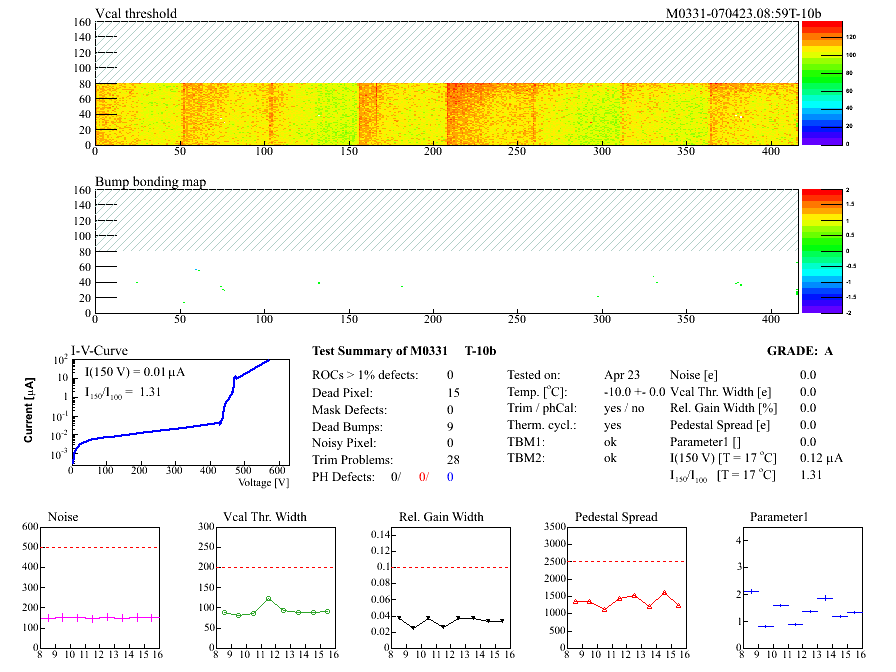Click the 'Tested on:' label
The width and height of the screenshot is (896, 672).
[x=534, y=375]
